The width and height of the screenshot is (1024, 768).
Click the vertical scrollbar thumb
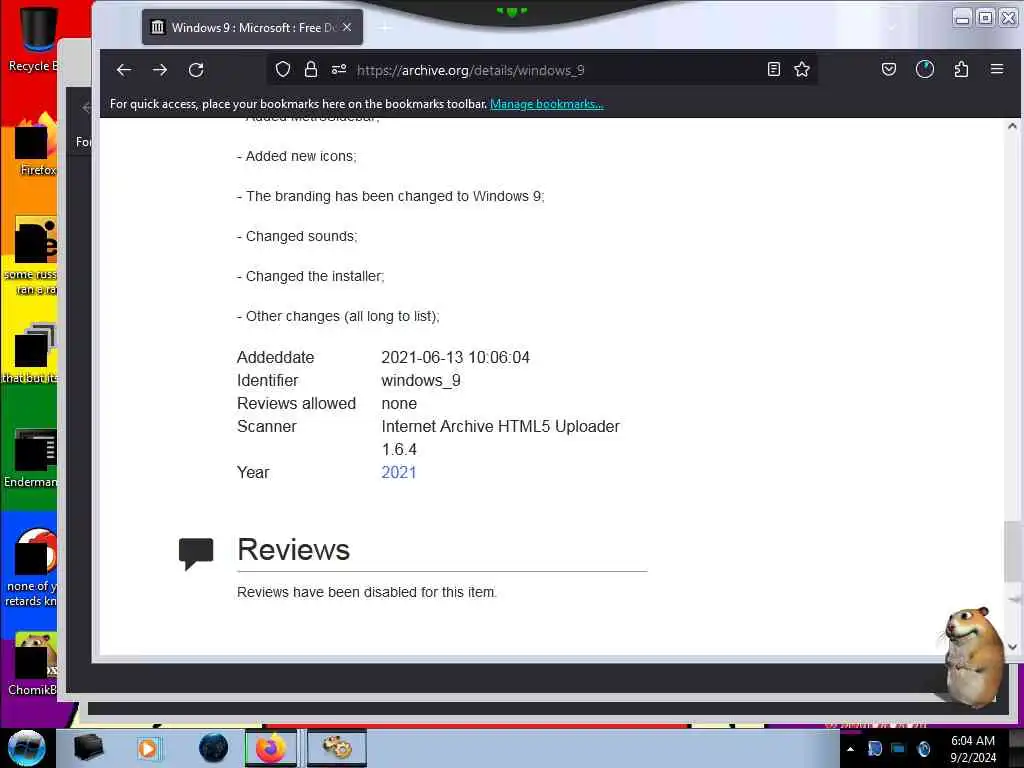tap(1012, 551)
